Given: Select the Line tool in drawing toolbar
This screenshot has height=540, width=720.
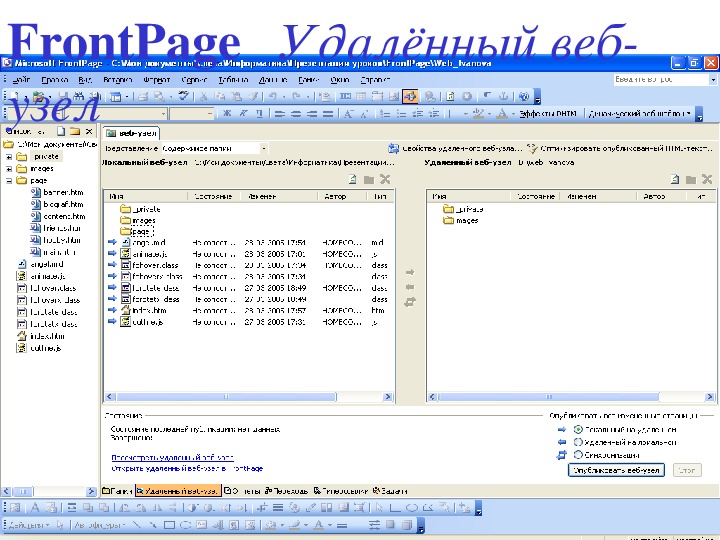Looking at the screenshot, I should [137, 524].
